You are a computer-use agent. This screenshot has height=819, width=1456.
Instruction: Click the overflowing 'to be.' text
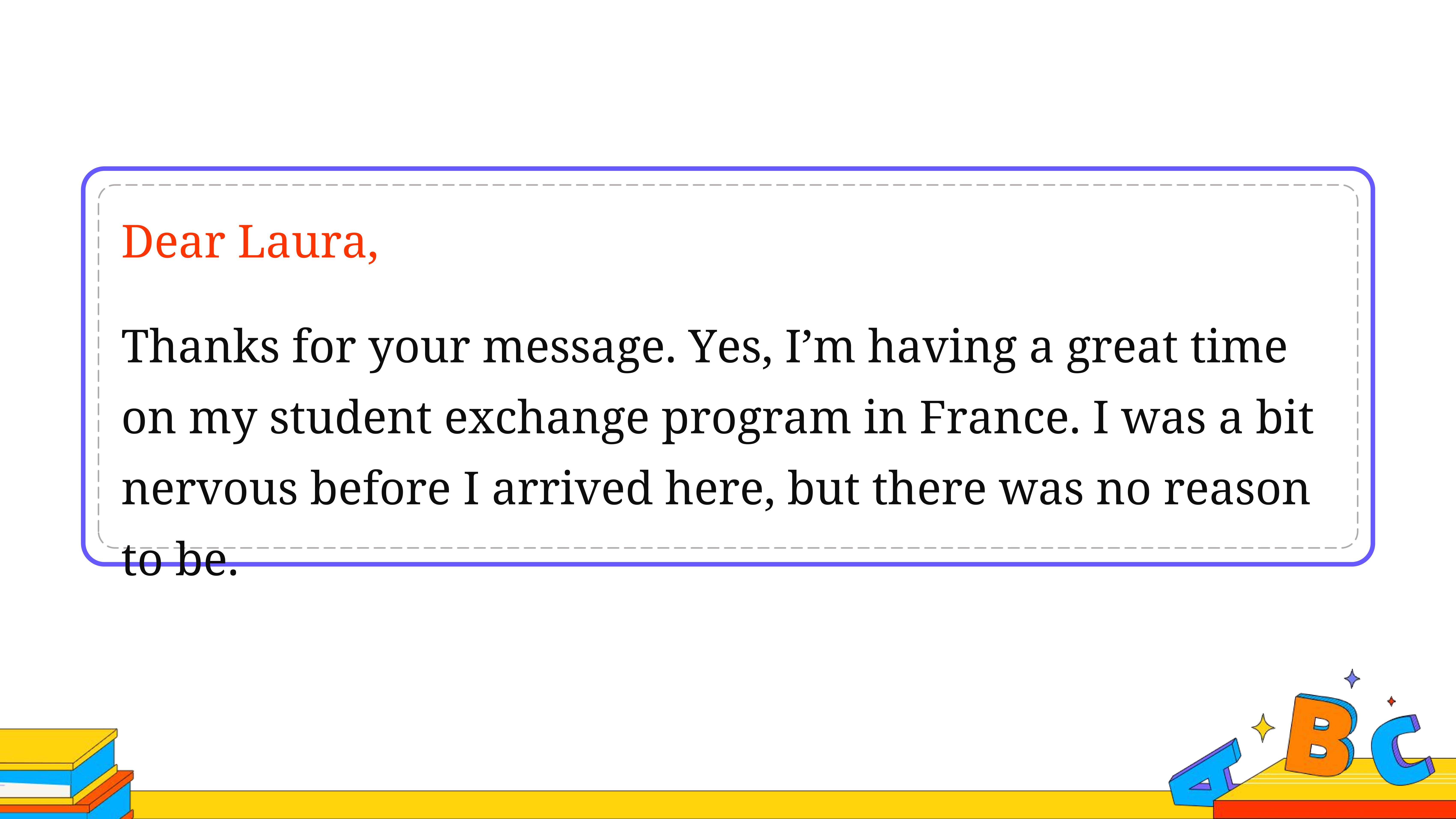click(180, 559)
